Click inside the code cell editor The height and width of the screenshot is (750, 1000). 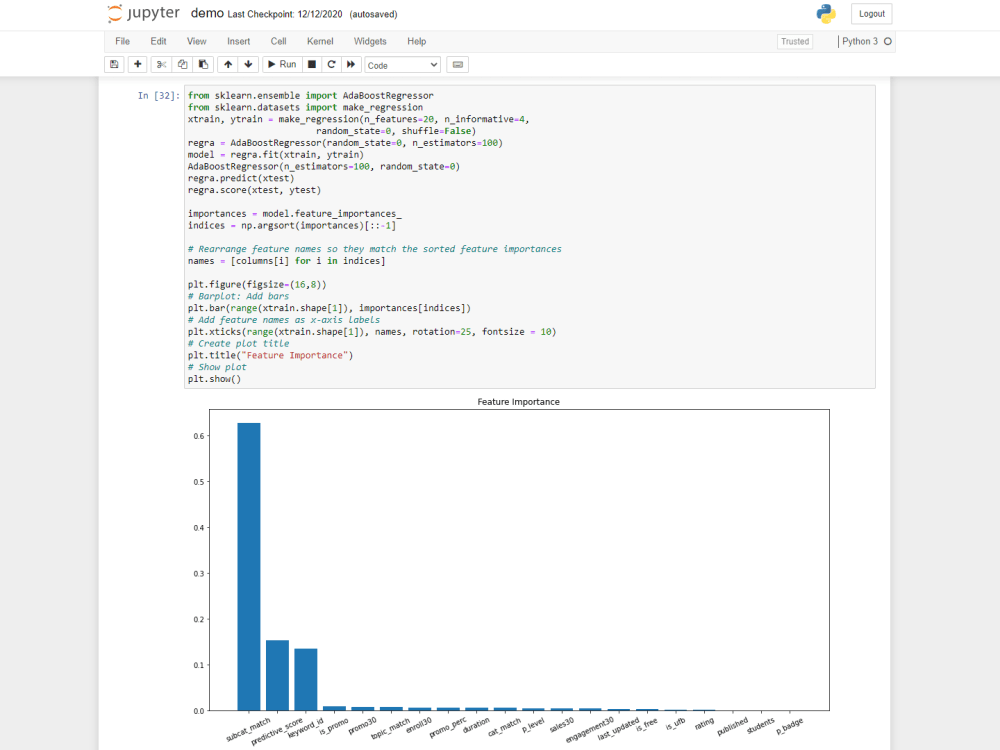click(529, 237)
